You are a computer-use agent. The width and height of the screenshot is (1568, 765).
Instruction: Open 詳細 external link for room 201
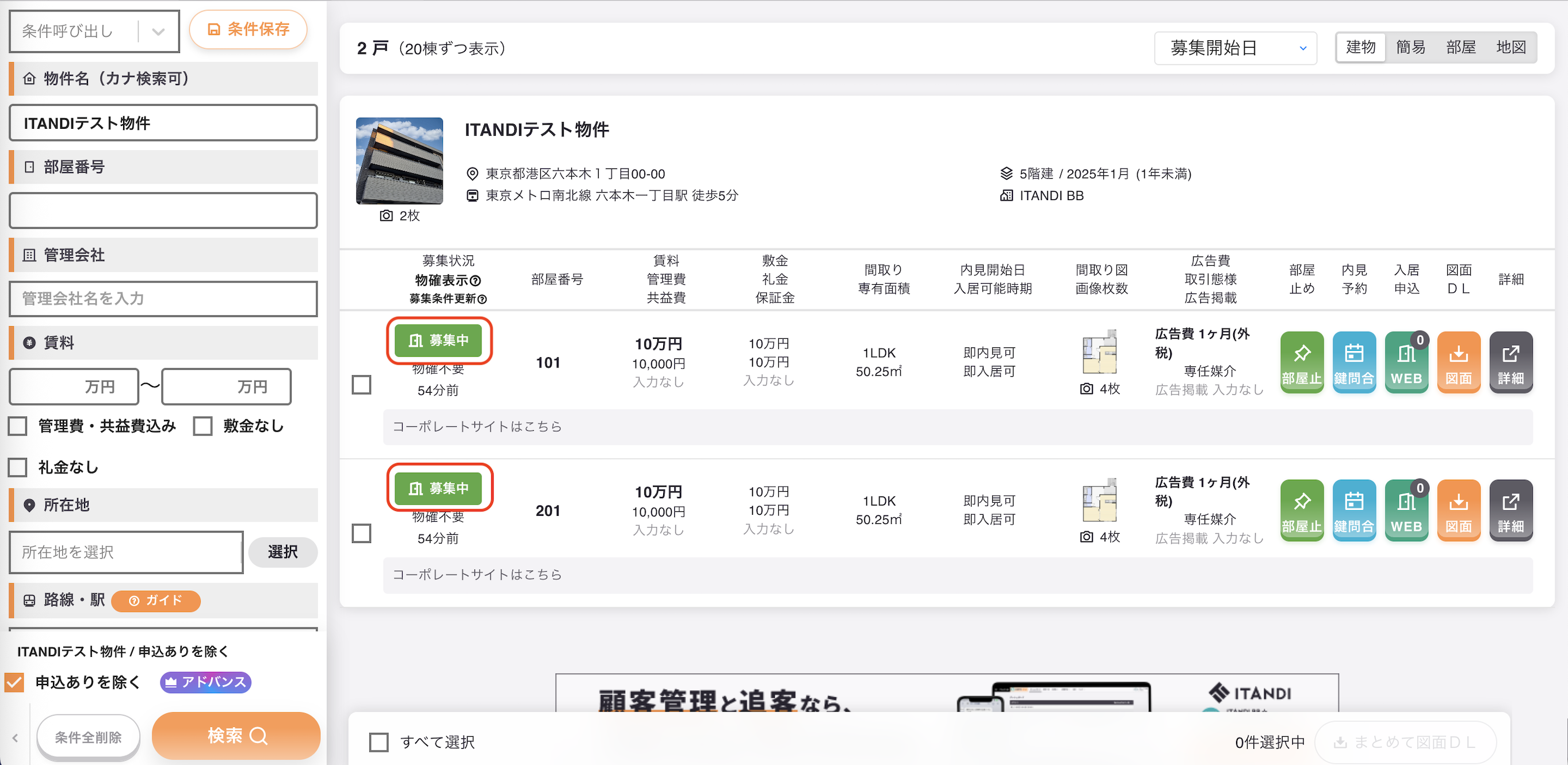click(1511, 510)
